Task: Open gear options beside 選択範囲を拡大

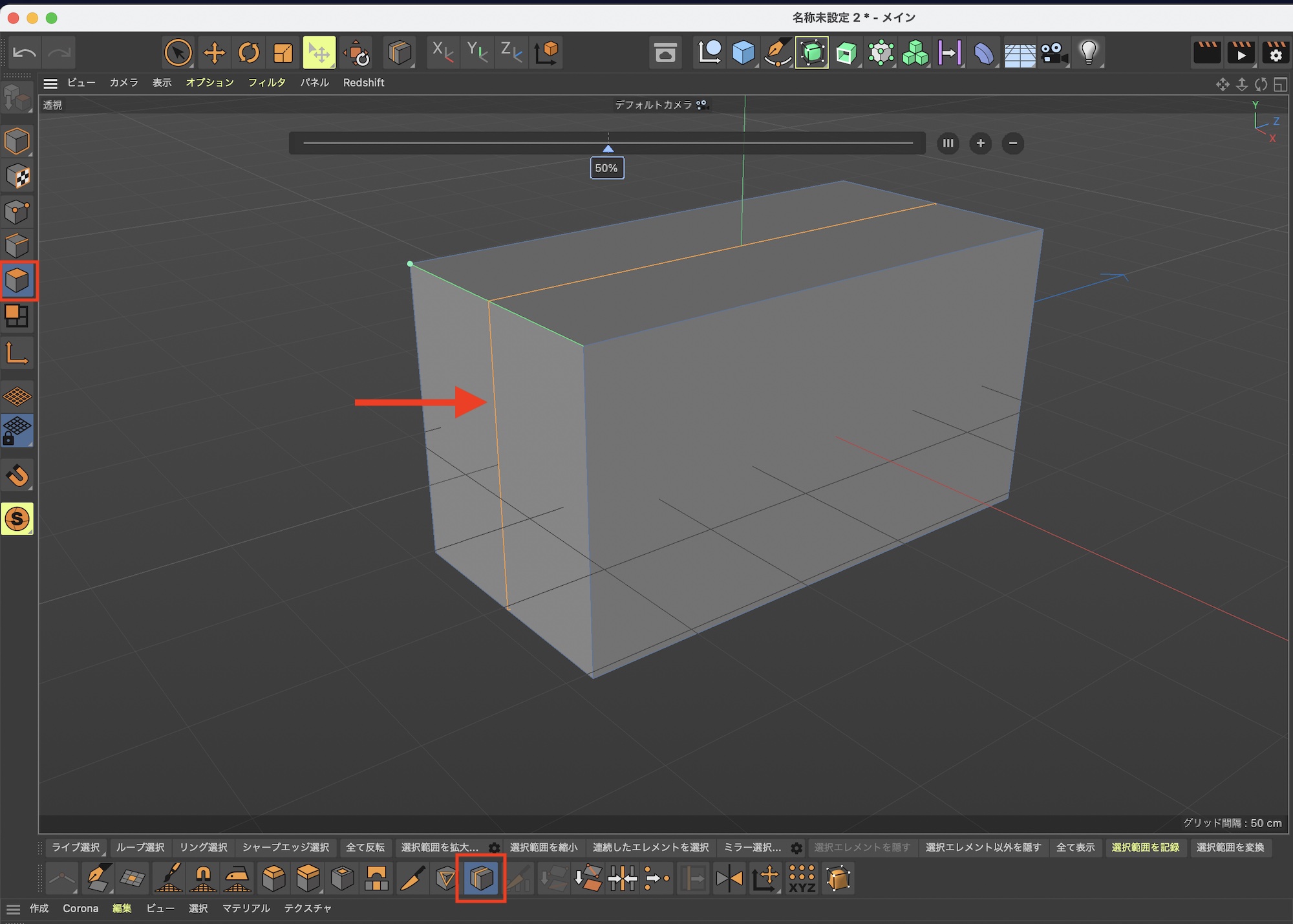Action: pos(494,848)
